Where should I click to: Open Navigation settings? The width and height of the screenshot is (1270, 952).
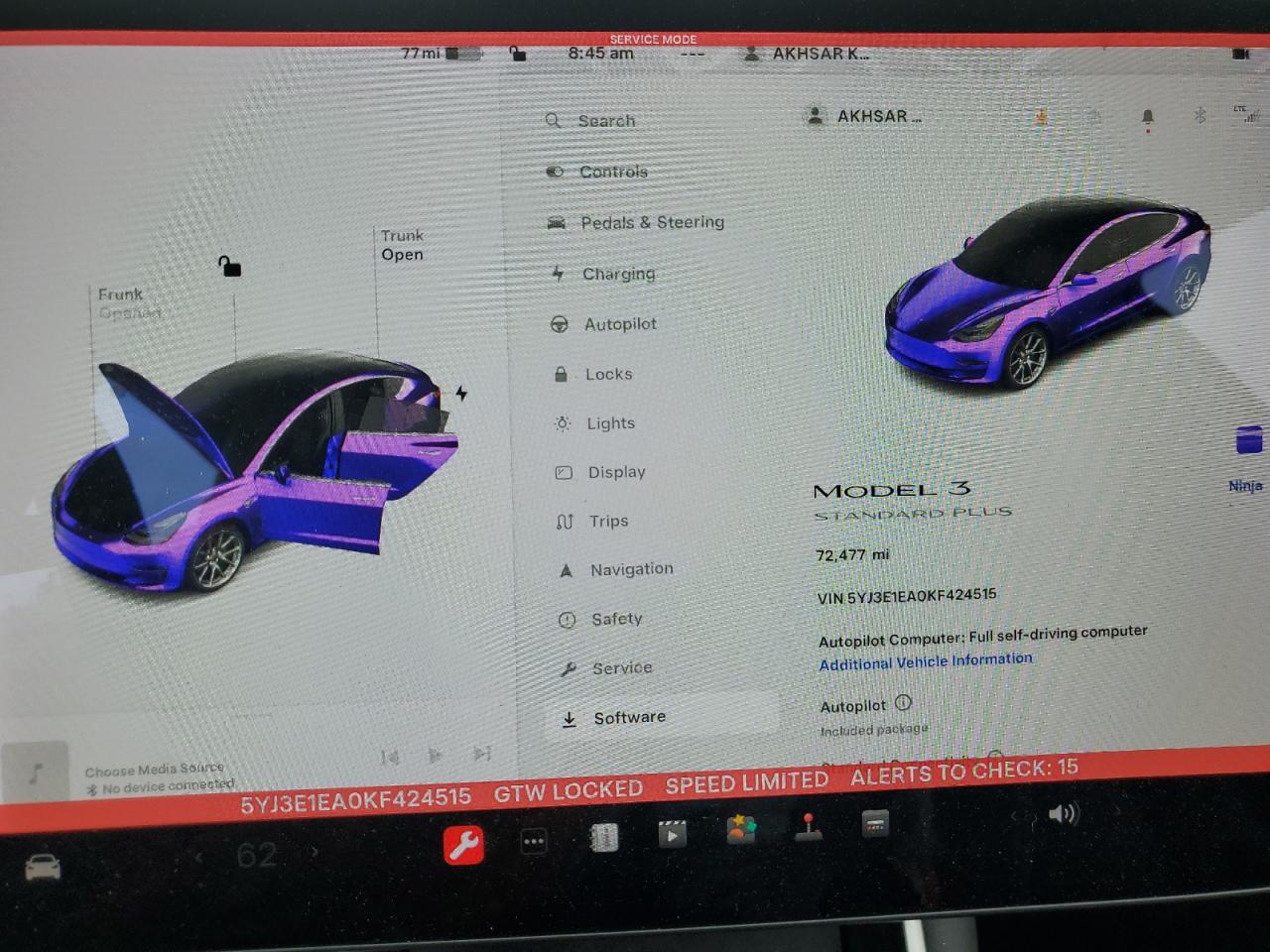coord(616,569)
